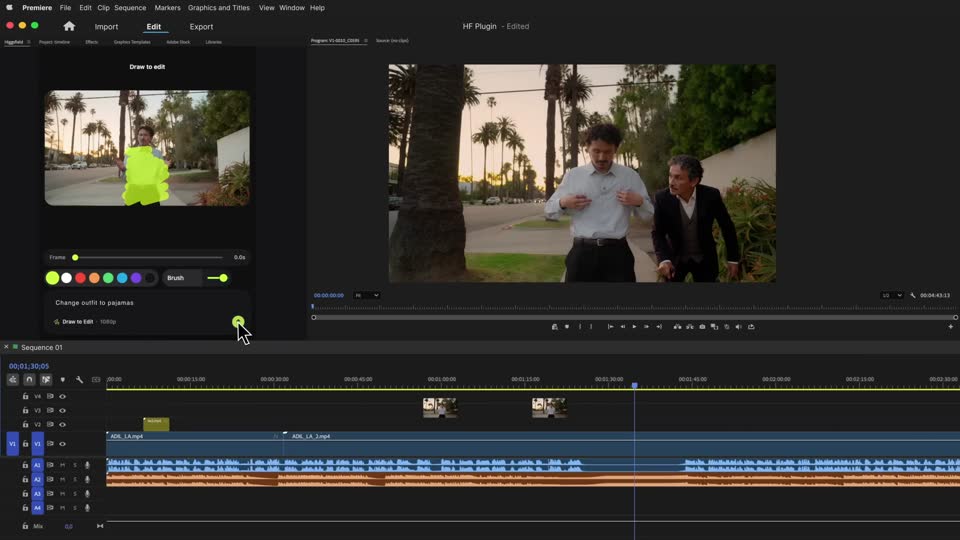Open the Sequence menu
The width and height of the screenshot is (960, 540).
pyautogui.click(x=130, y=8)
